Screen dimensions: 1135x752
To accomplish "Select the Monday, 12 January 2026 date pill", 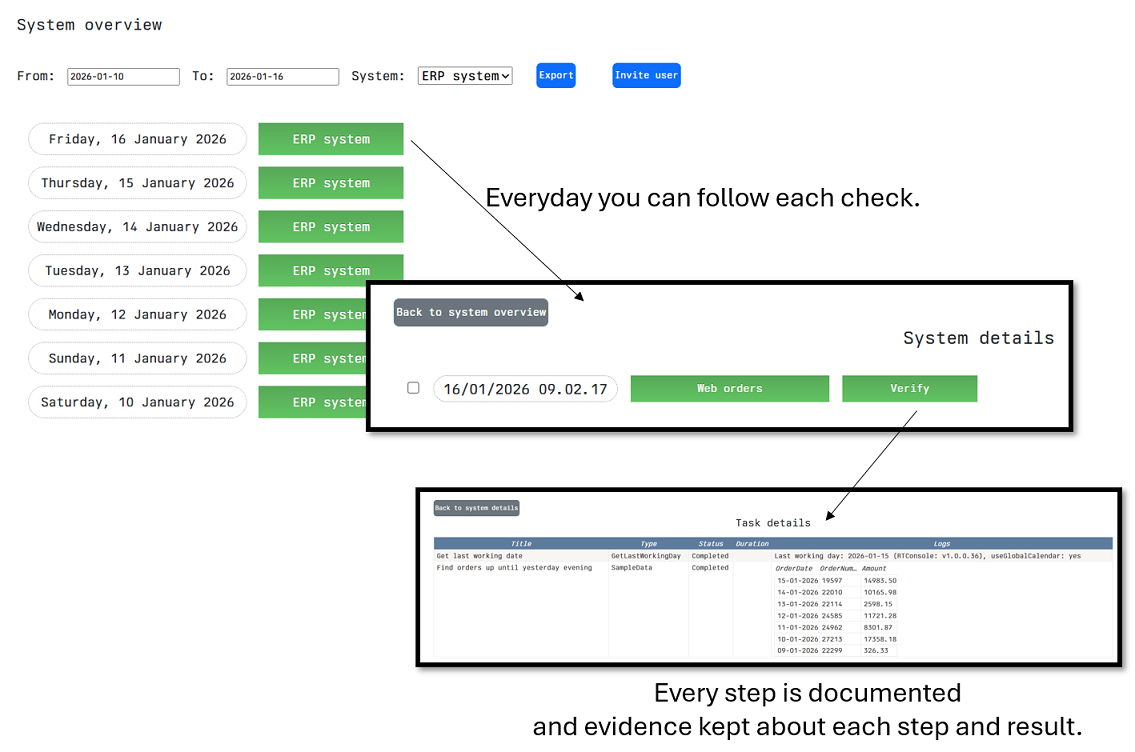I will [137, 315].
